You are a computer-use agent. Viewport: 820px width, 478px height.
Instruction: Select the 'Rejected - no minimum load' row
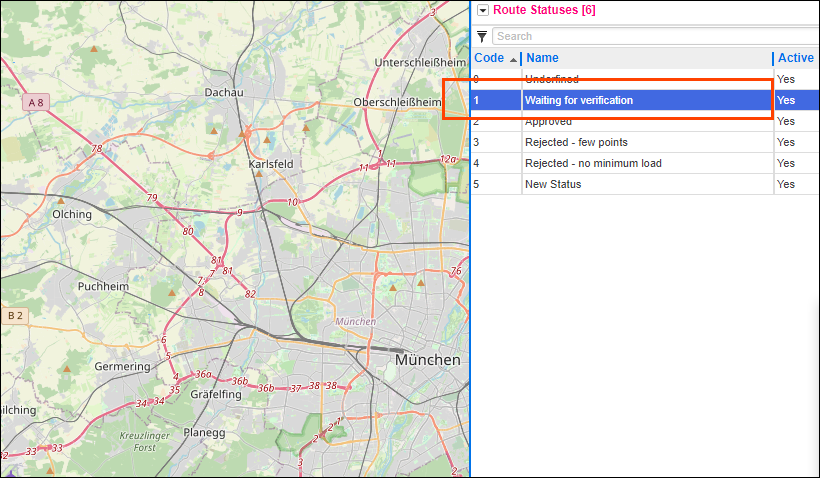pyautogui.click(x=644, y=163)
